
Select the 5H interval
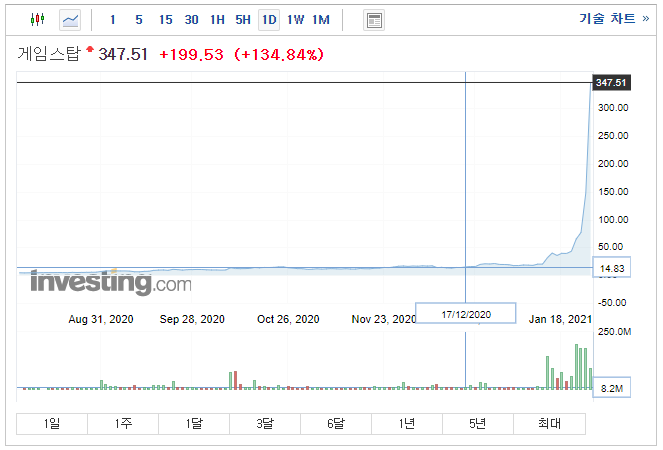[243, 20]
